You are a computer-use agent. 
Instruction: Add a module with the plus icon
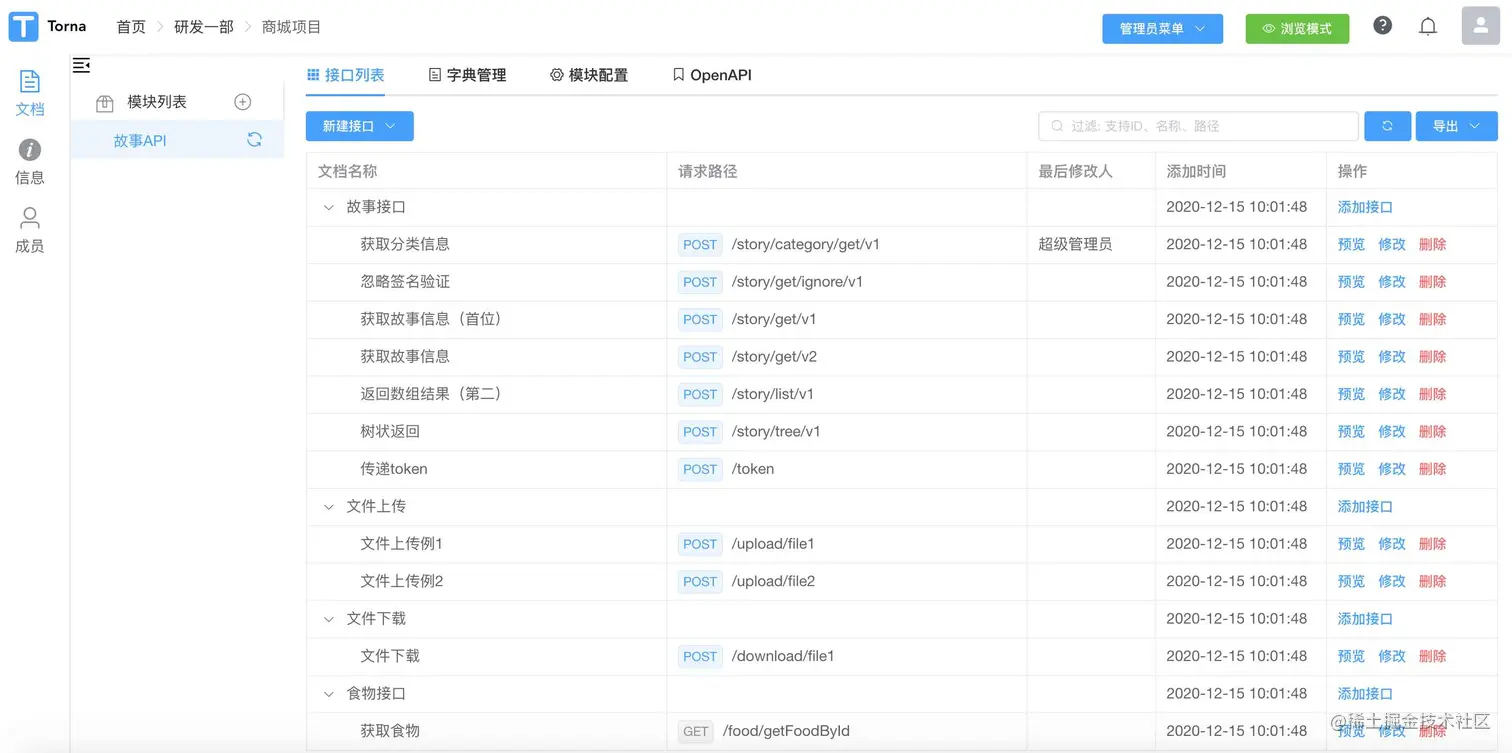coord(242,101)
